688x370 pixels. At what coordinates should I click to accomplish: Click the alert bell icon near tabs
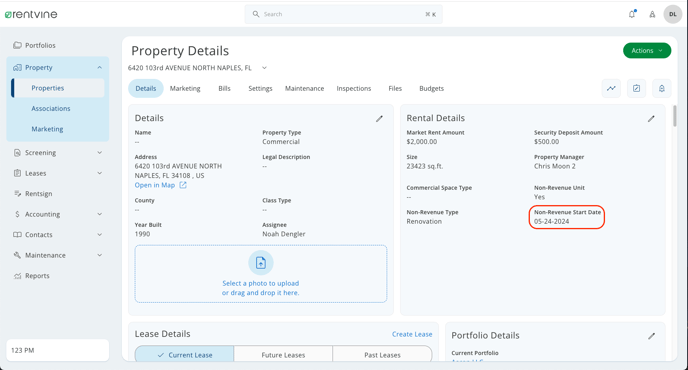(x=662, y=88)
